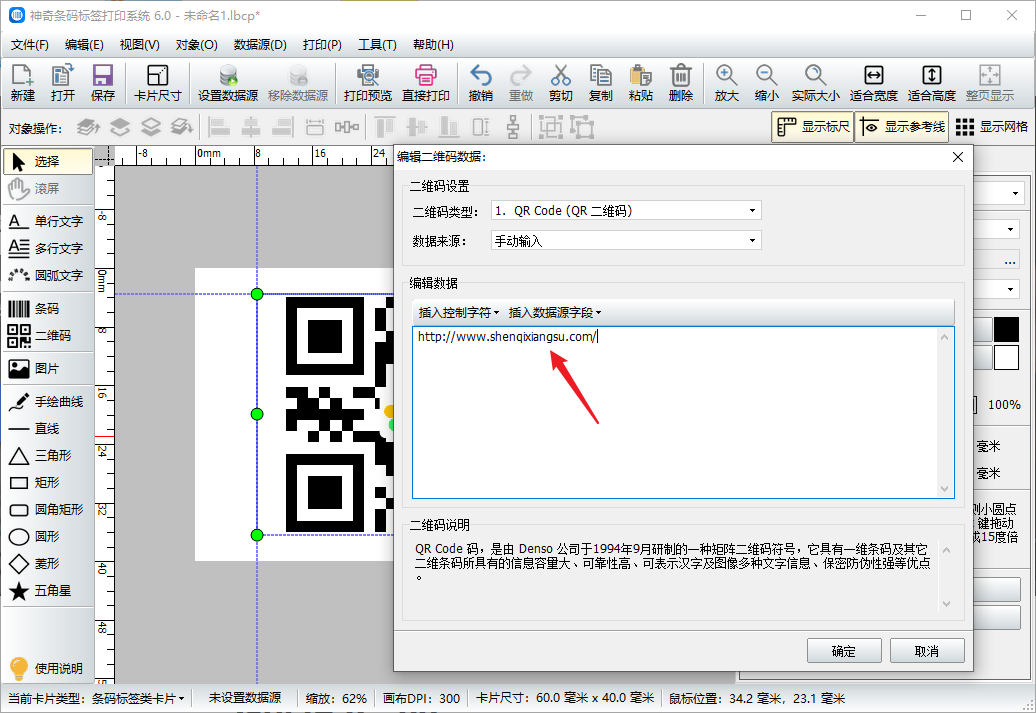
Task: Open 打印预览 print preview
Action: [367, 83]
